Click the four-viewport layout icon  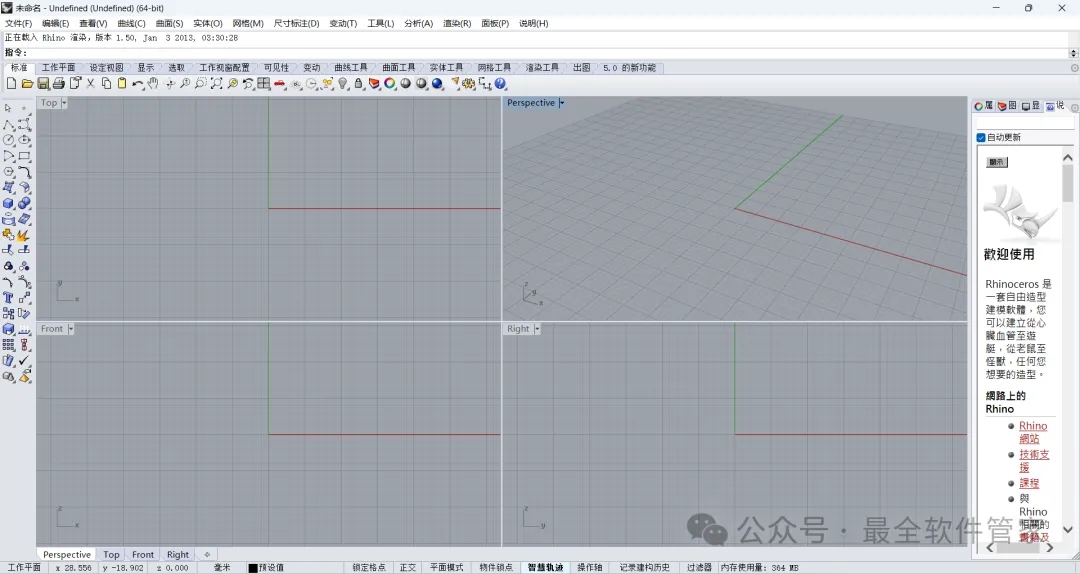264,83
